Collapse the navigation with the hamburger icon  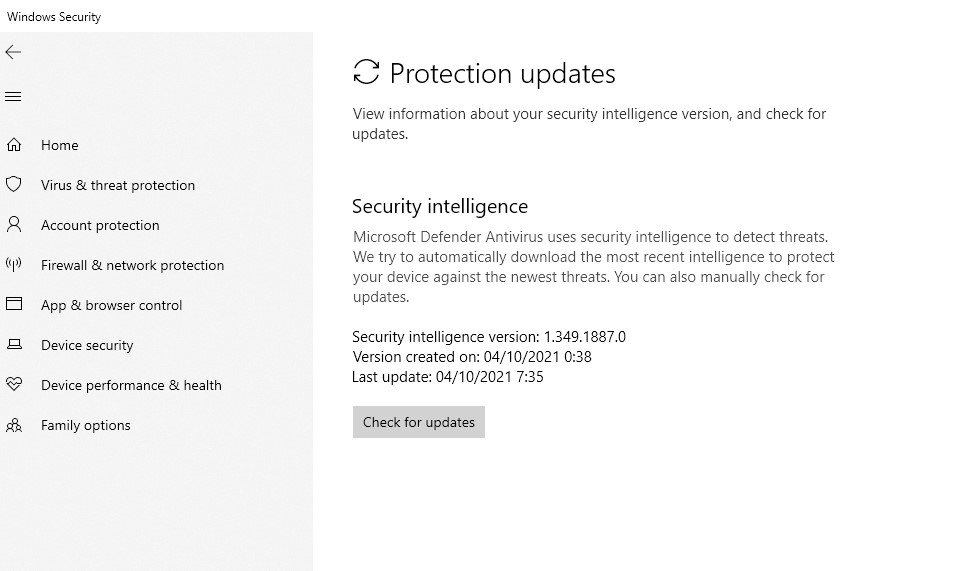[13, 97]
